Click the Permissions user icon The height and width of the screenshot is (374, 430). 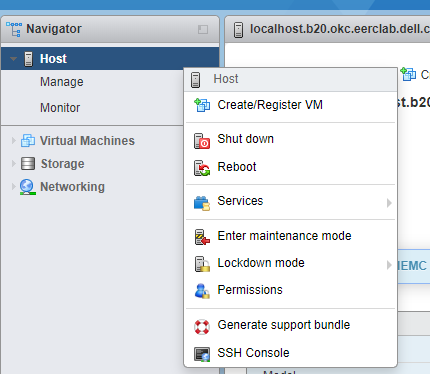[202, 291]
